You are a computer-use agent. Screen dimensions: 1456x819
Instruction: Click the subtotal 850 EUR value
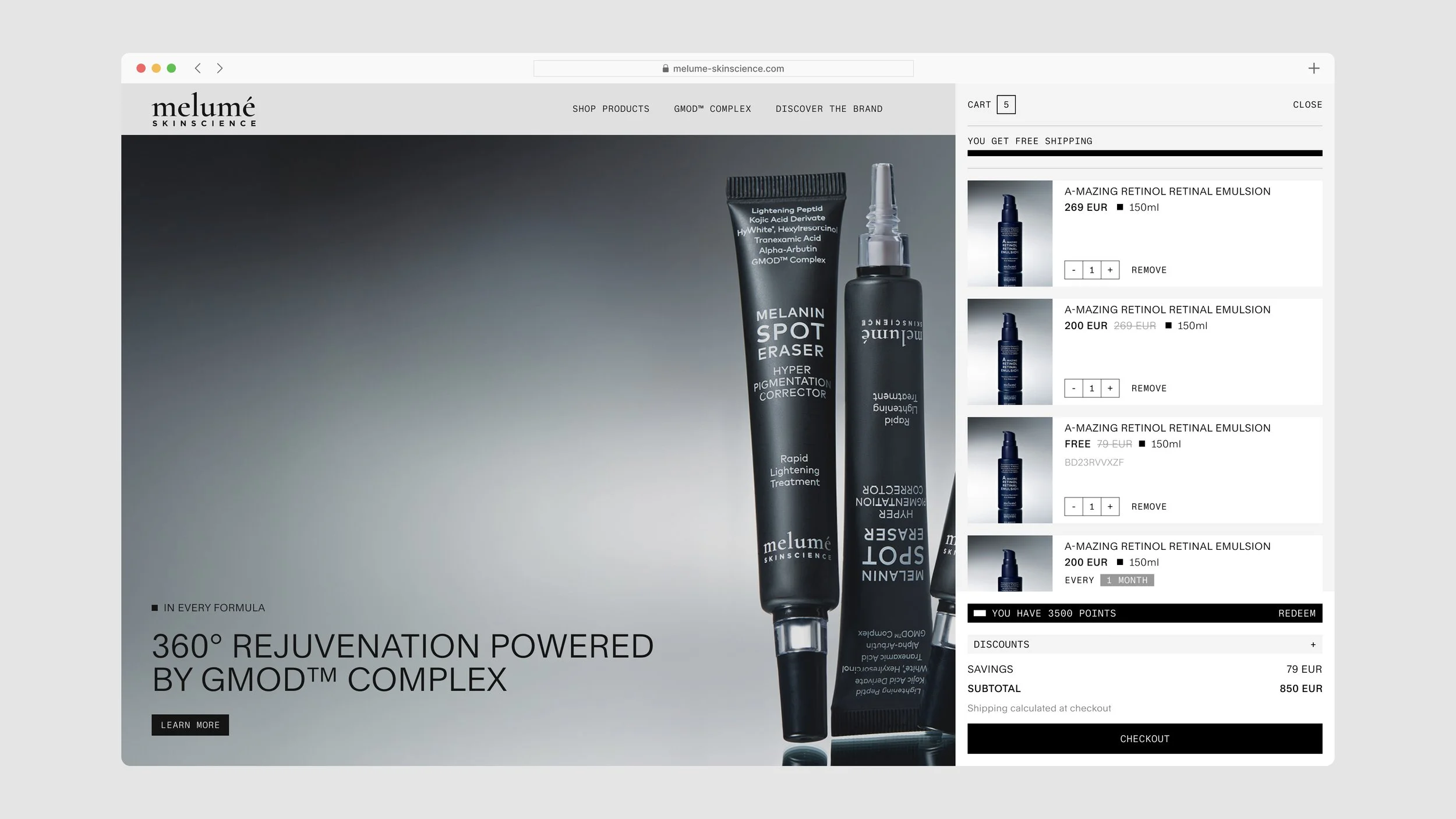tap(1300, 689)
